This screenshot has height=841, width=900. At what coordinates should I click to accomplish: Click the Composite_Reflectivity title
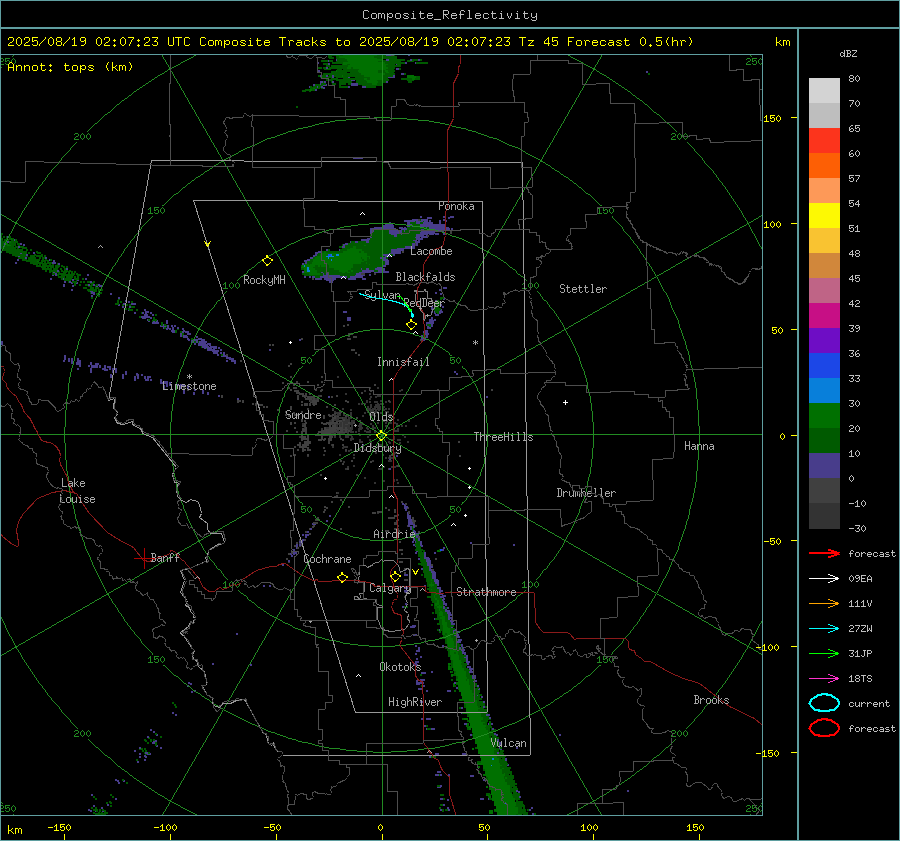tap(450, 15)
